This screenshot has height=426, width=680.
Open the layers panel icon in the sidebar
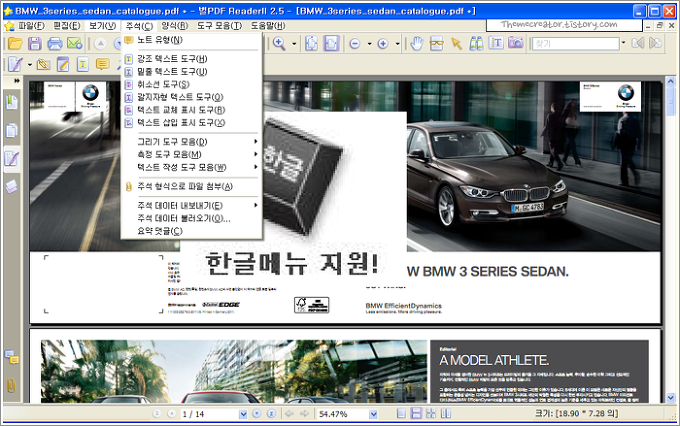12,187
